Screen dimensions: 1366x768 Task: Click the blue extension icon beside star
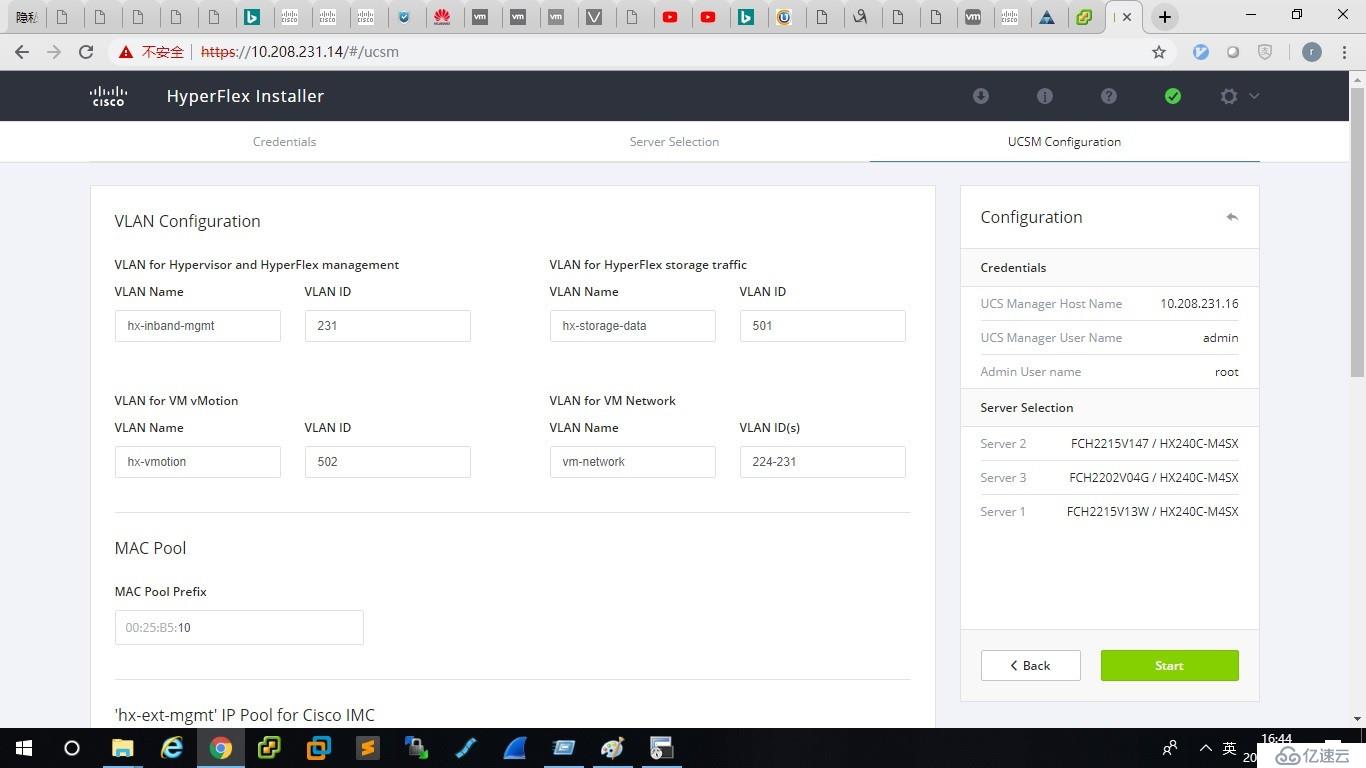(x=1201, y=52)
